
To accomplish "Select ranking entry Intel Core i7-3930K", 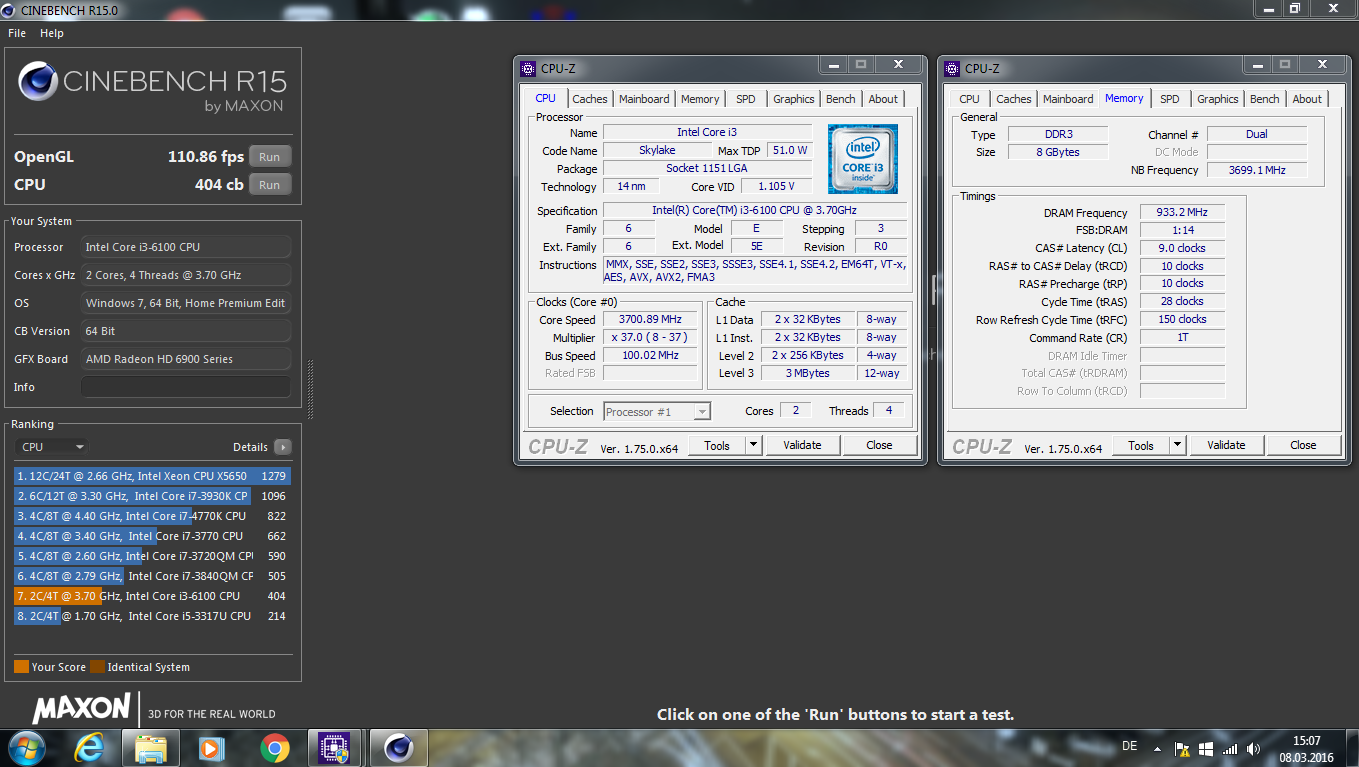I will coord(152,496).
